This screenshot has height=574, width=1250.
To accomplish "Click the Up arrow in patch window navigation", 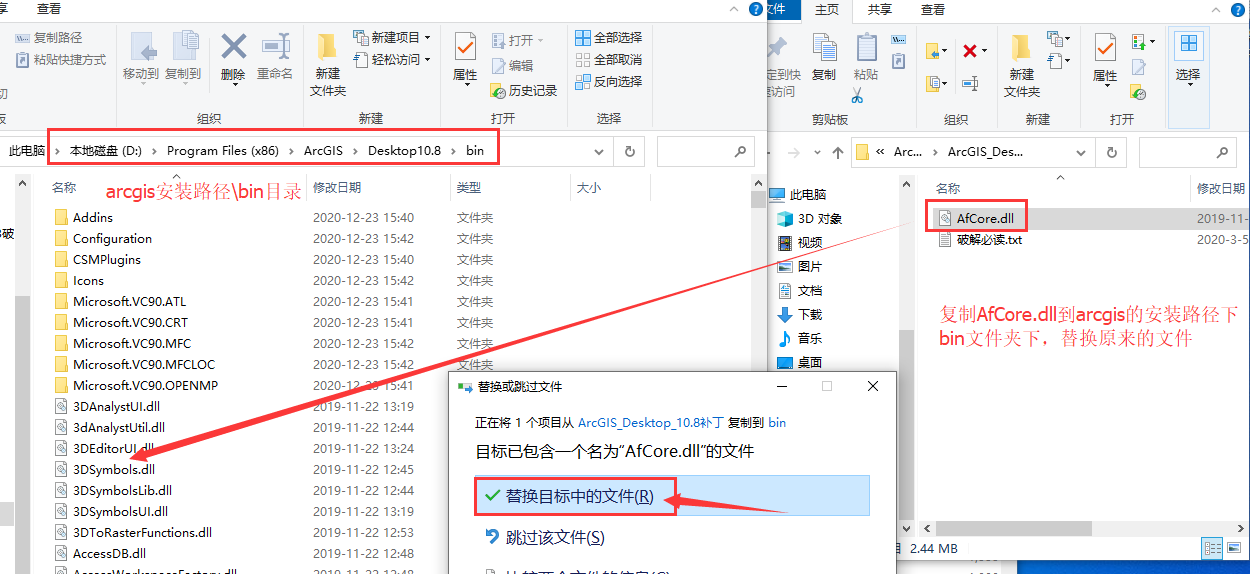I will [x=837, y=152].
